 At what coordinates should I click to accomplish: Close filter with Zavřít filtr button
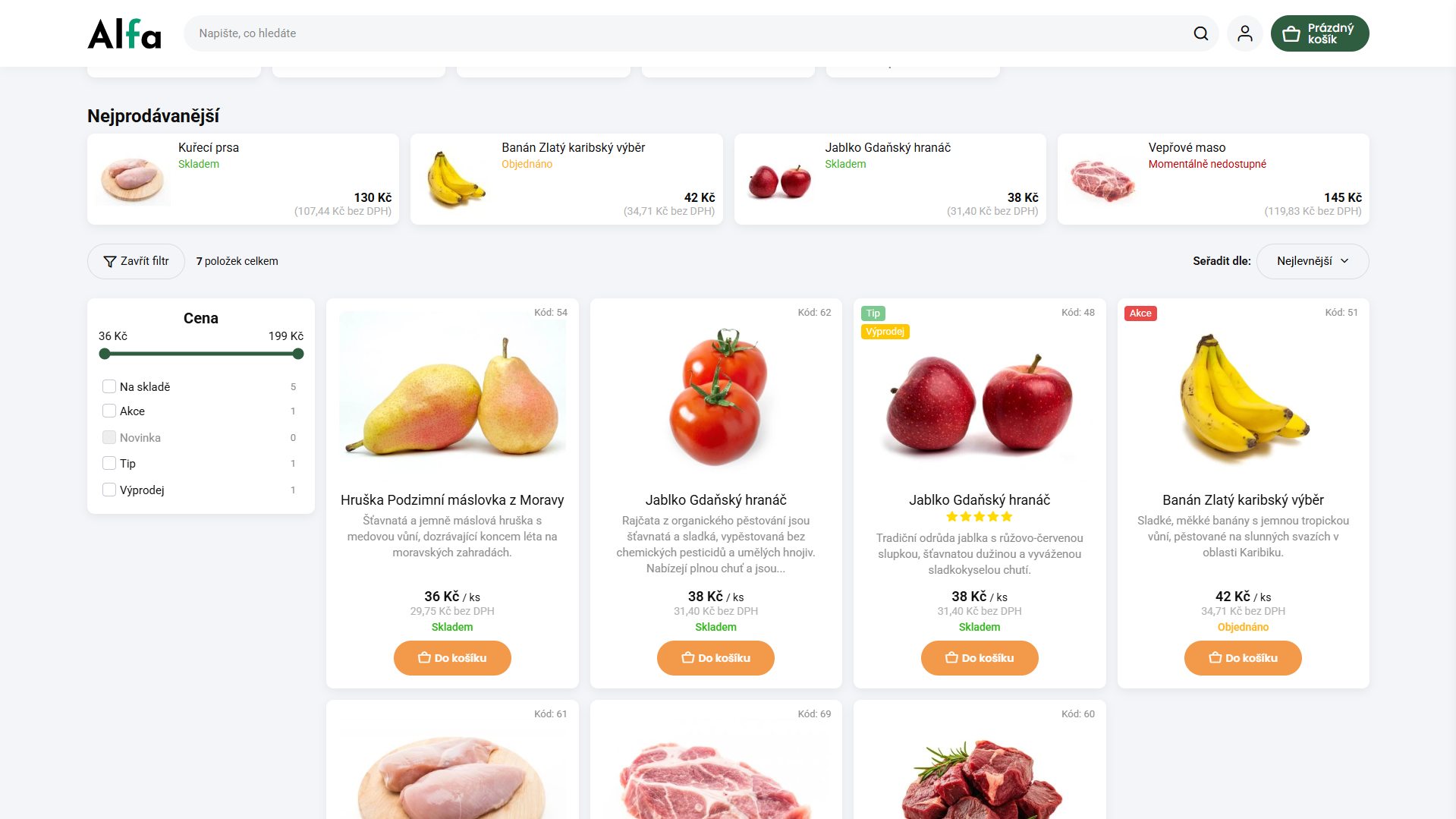tap(136, 261)
